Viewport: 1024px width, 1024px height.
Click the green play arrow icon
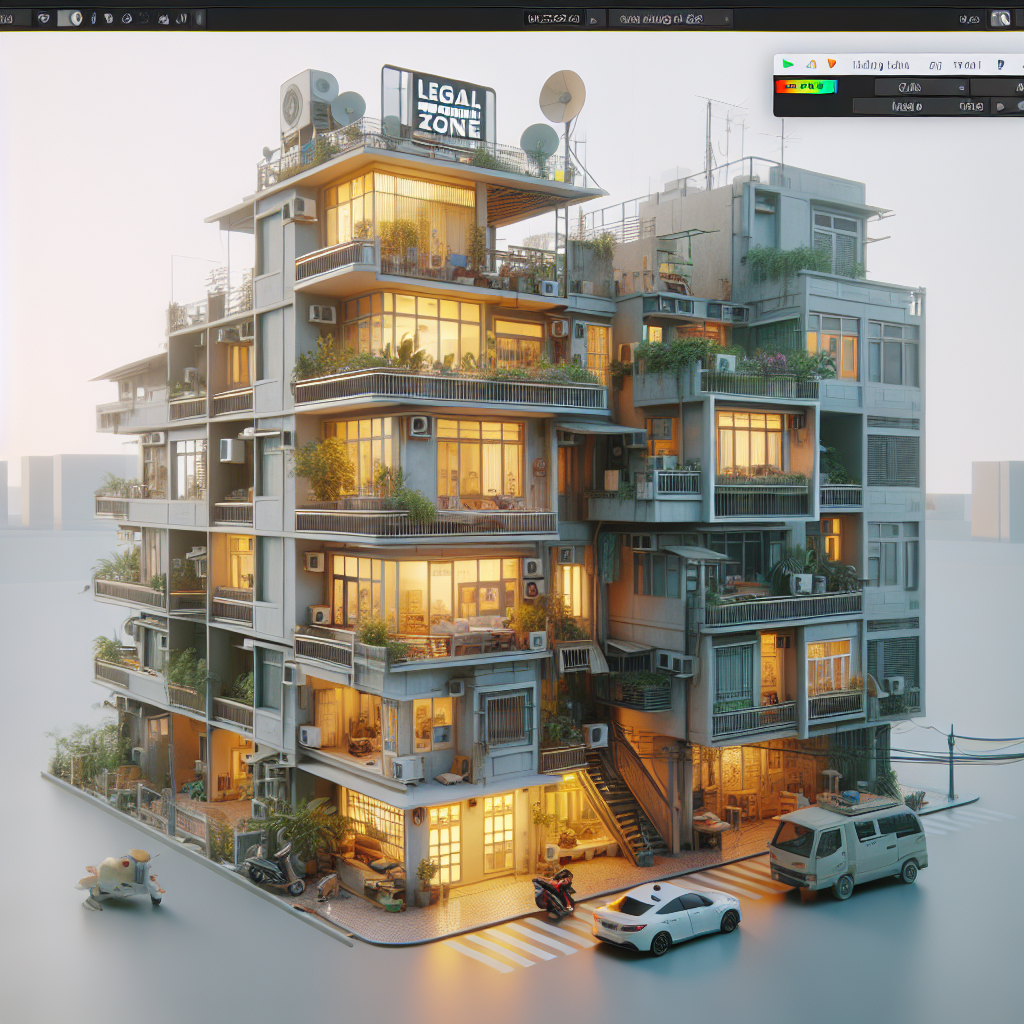(x=788, y=64)
